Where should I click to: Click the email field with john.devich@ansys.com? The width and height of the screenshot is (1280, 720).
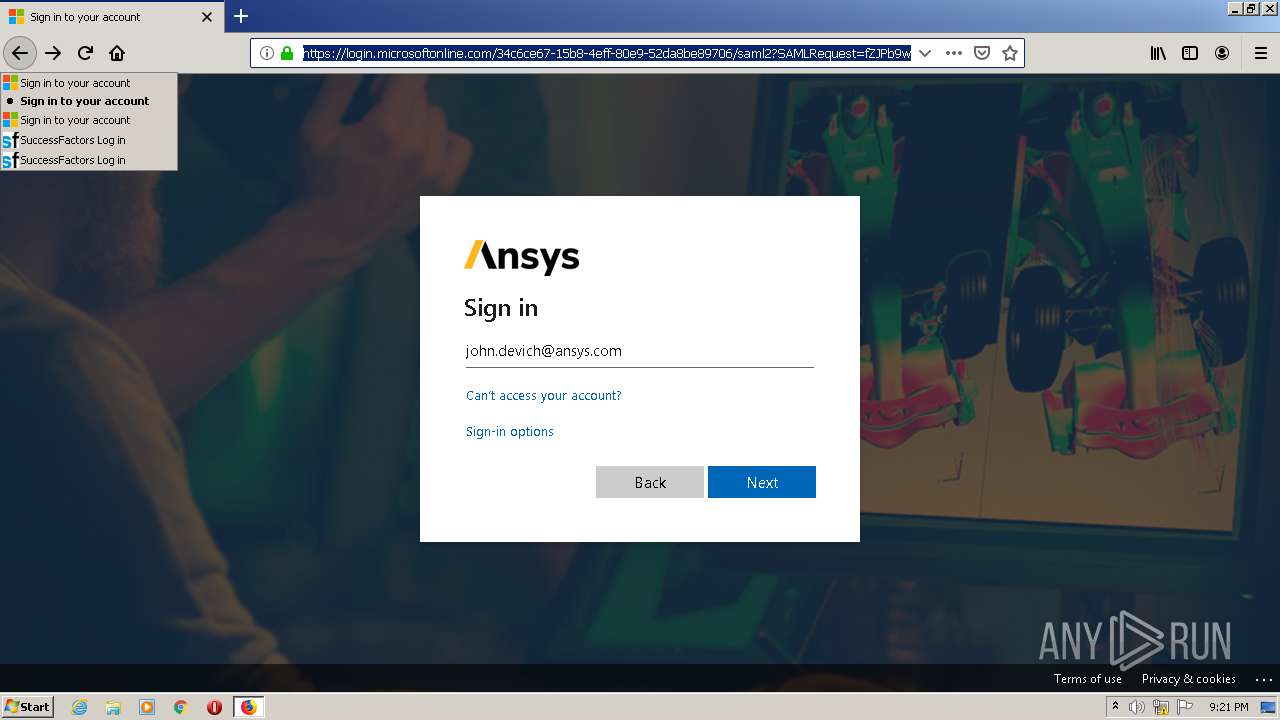[x=639, y=351]
